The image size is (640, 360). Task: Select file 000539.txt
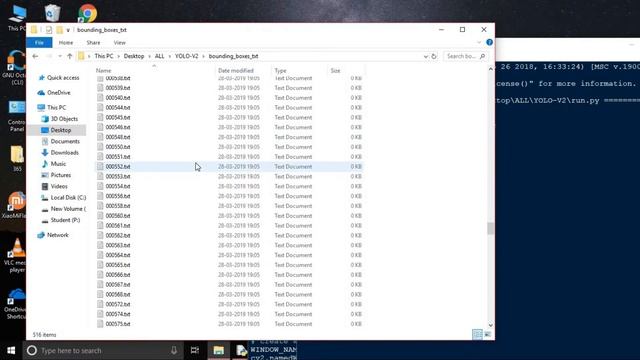pos(229,88)
